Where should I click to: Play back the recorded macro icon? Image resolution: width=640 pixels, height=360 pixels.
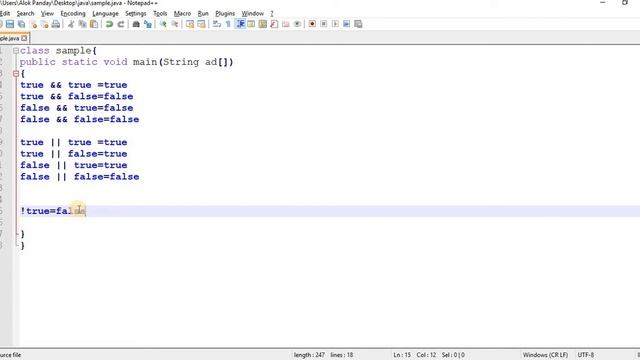335,24
